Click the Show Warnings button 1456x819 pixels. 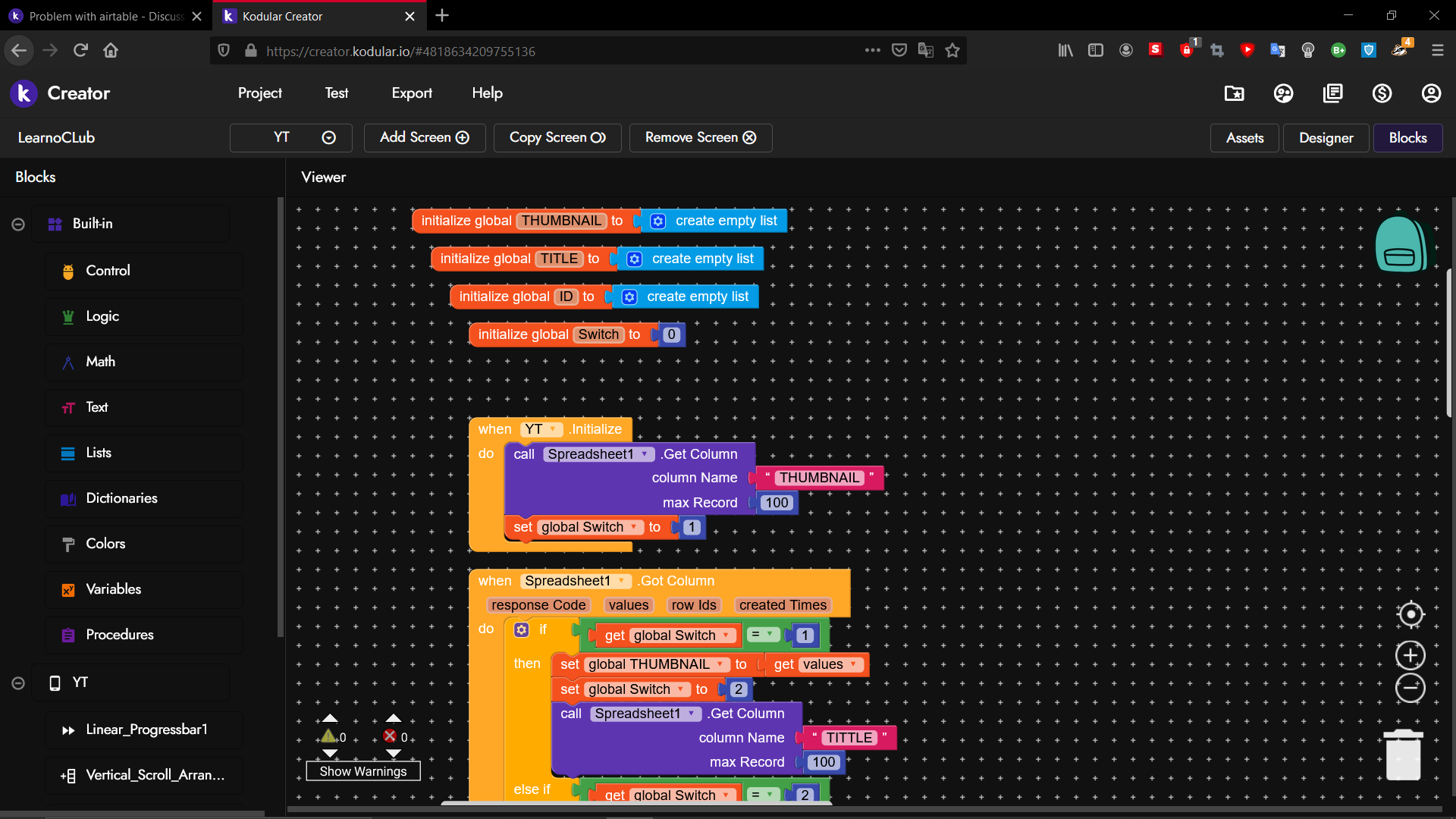tap(363, 771)
